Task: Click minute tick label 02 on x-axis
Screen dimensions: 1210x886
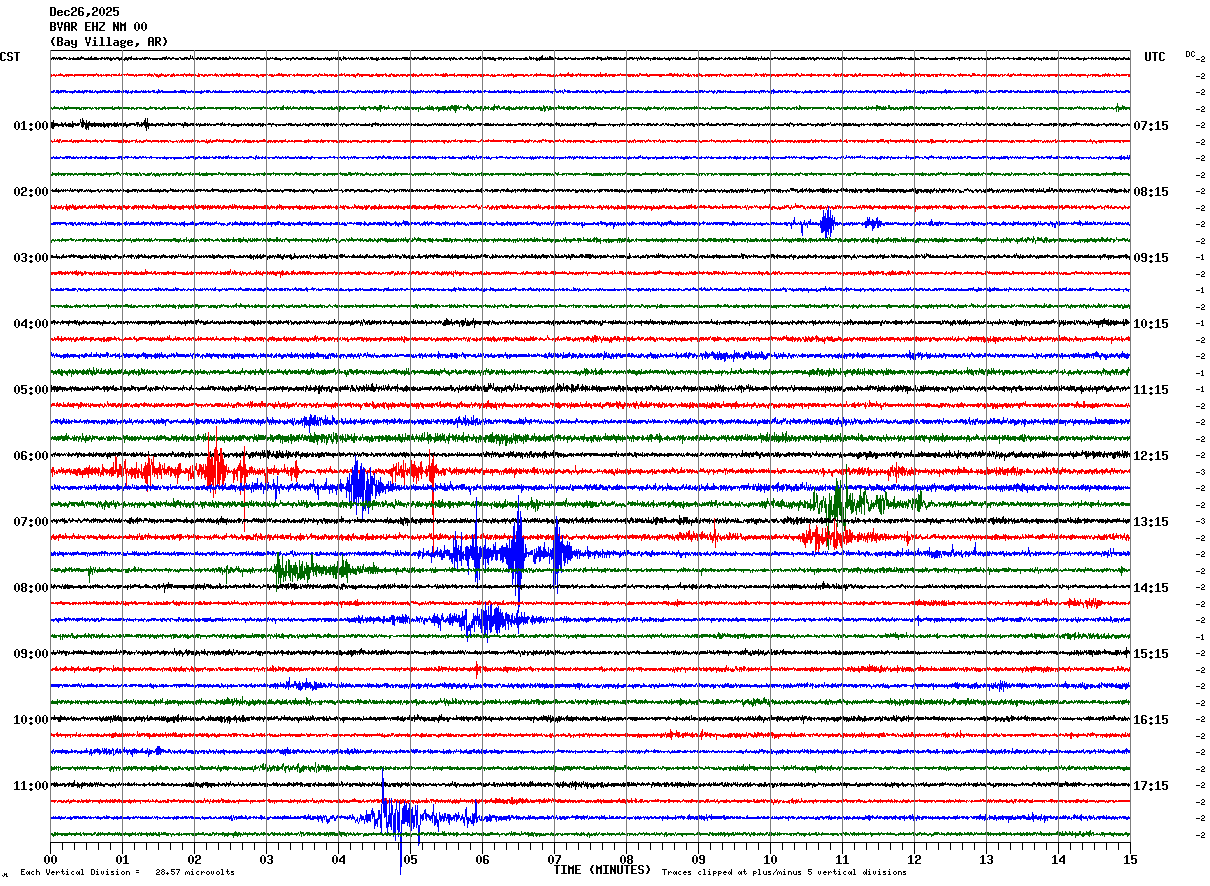Action: (194, 860)
